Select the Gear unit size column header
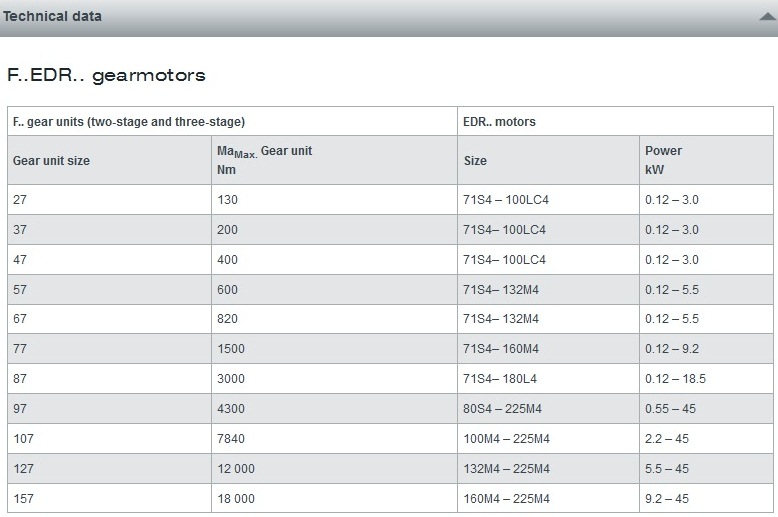Viewport: 778px width, 517px height. pos(51,160)
